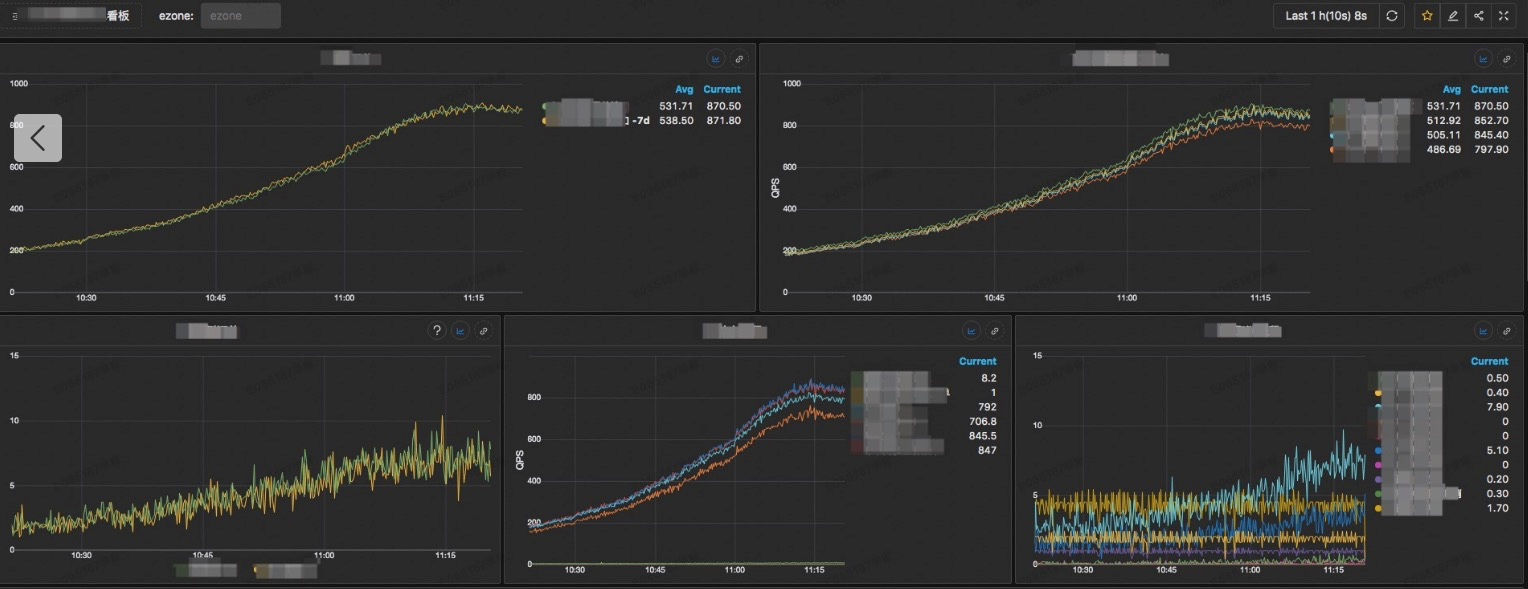
Task: Open the Last 1 h time range picker
Action: (1326, 16)
